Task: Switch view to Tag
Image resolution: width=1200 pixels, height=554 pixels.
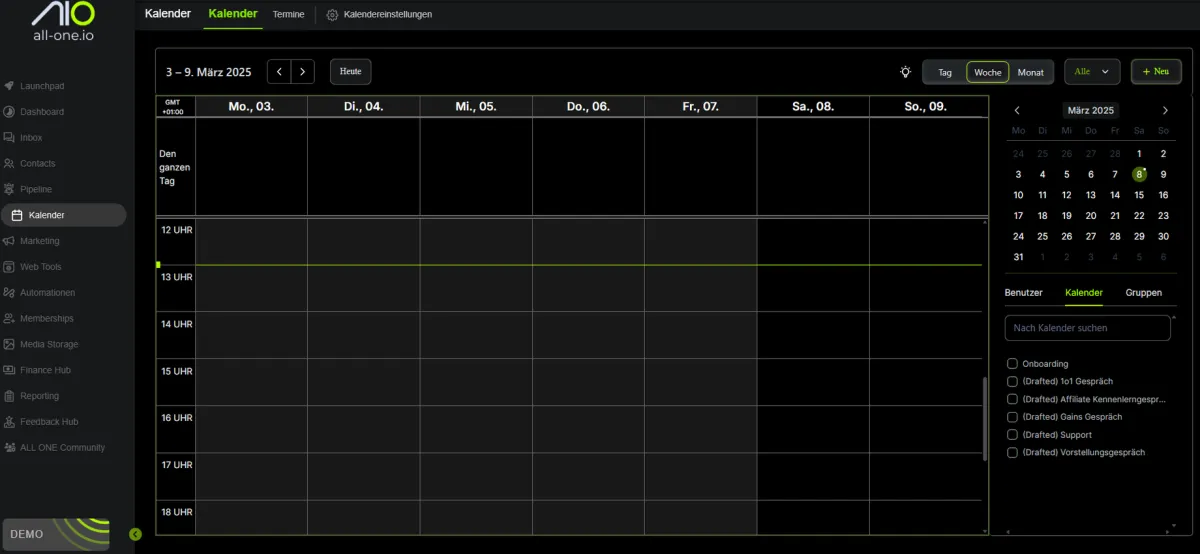Action: (945, 73)
